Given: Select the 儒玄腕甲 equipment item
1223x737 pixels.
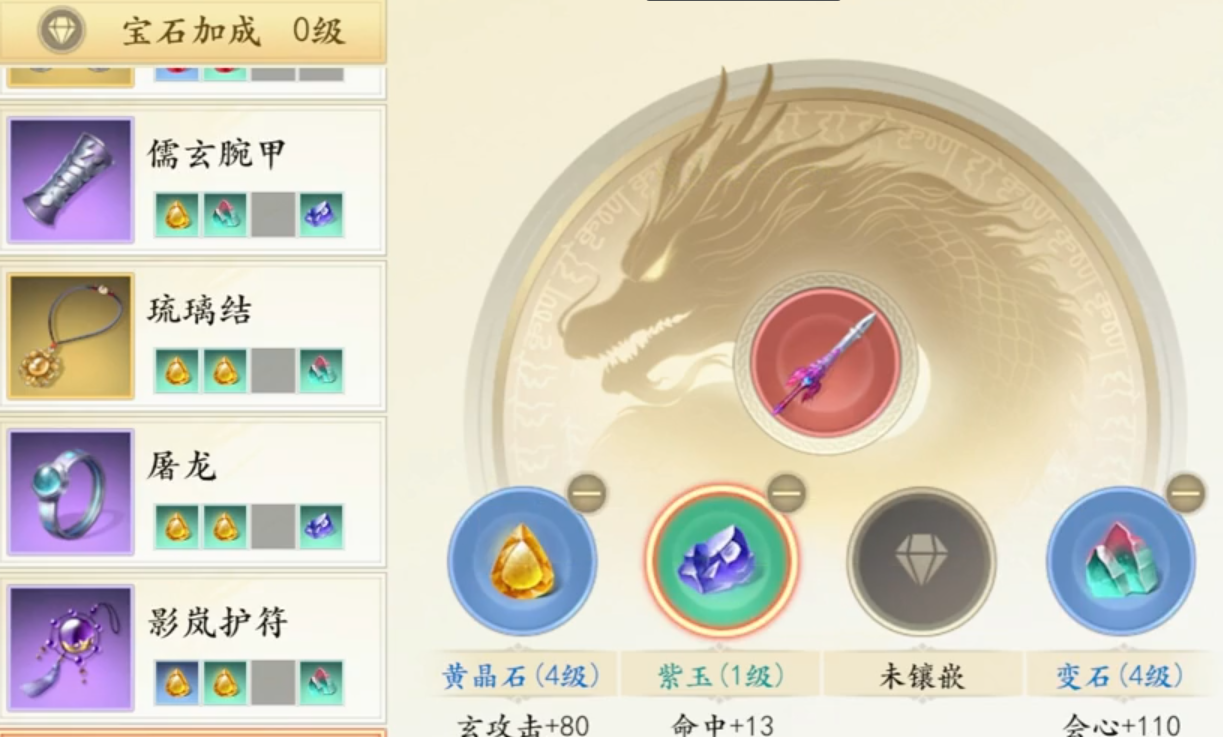Looking at the screenshot, I should [x=193, y=180].
